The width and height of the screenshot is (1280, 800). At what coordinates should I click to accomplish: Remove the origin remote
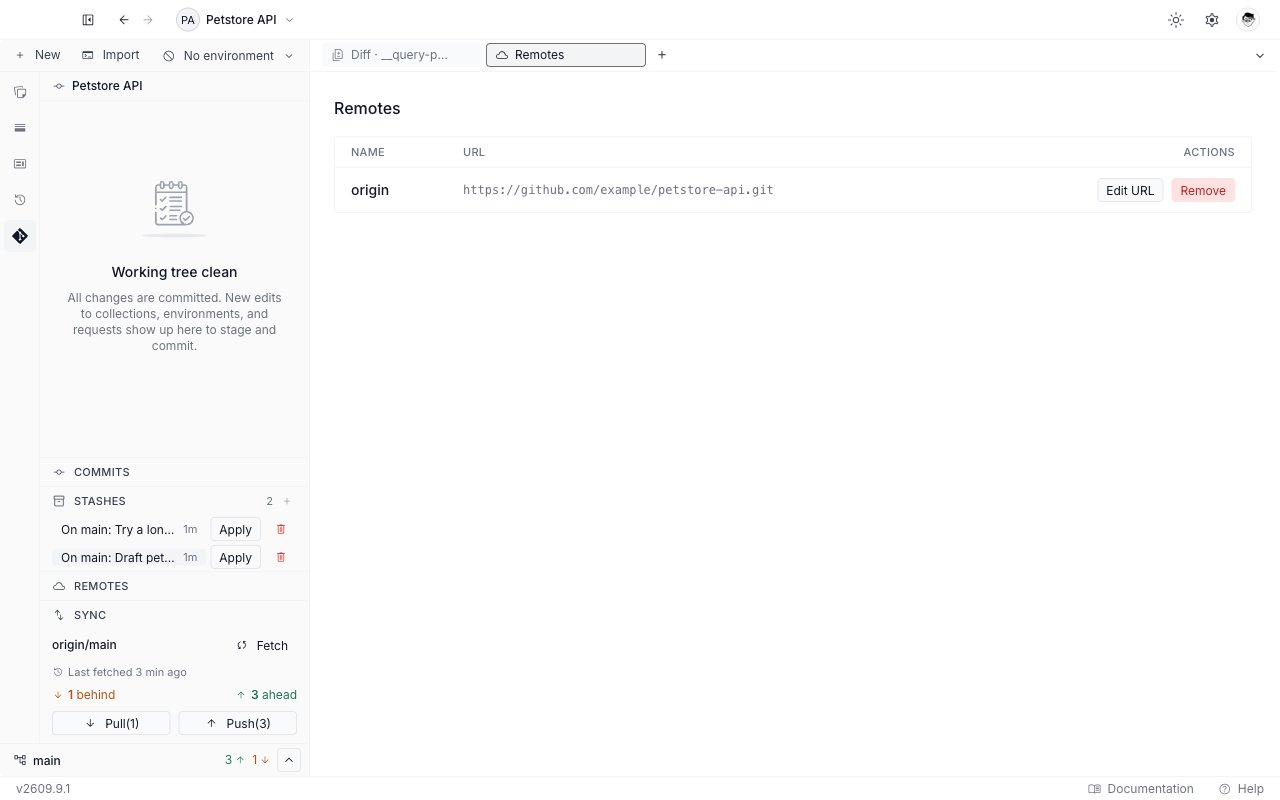1203,190
